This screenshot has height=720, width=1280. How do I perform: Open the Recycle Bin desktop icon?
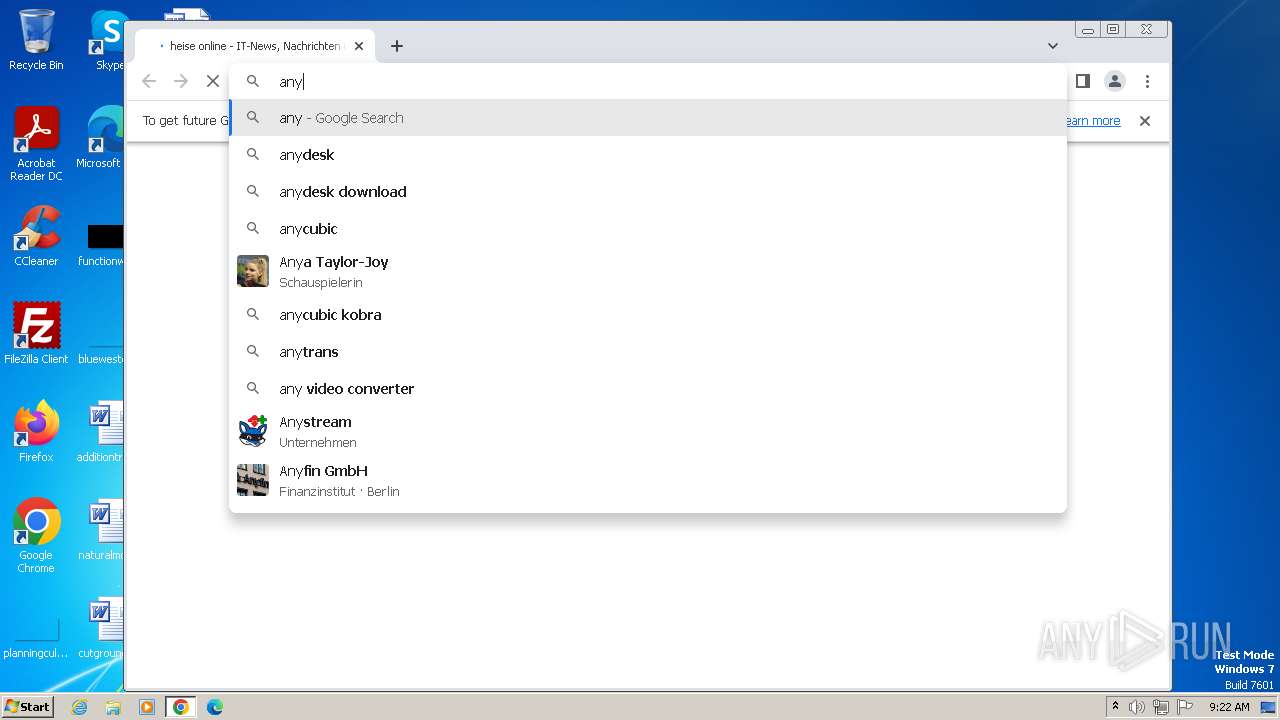(x=36, y=40)
